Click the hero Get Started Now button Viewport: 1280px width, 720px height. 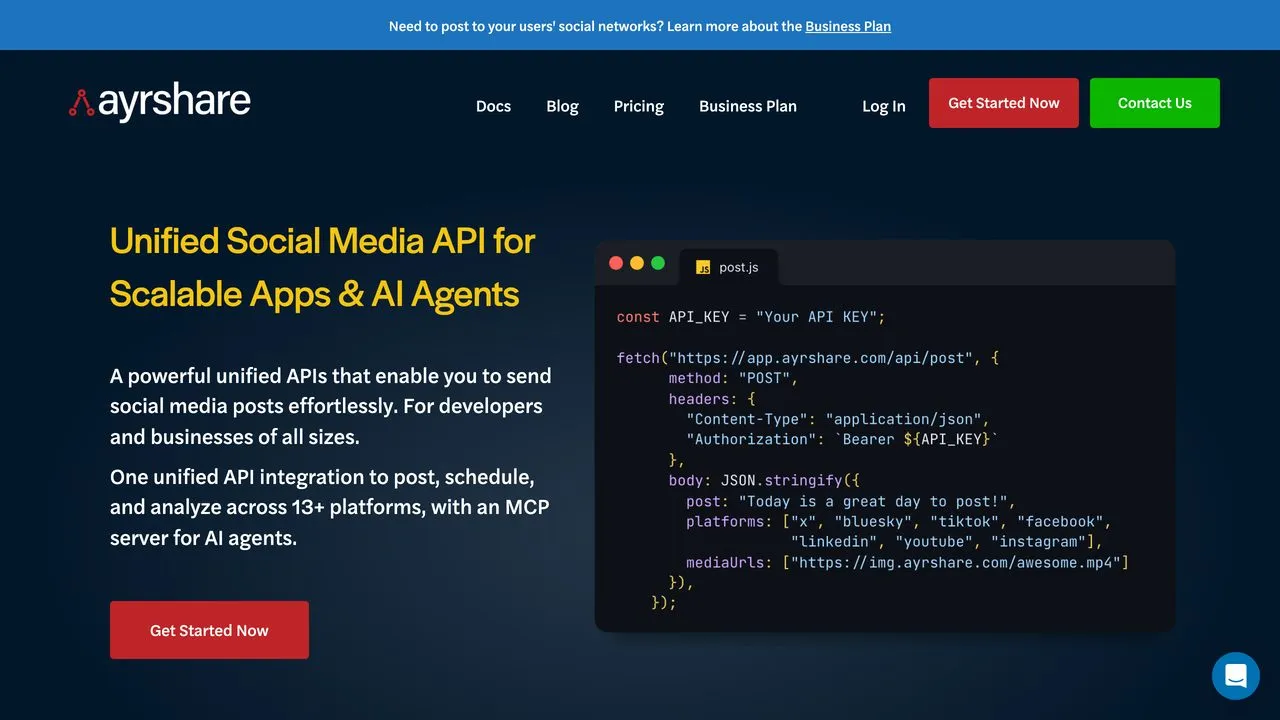pyautogui.click(x=209, y=630)
